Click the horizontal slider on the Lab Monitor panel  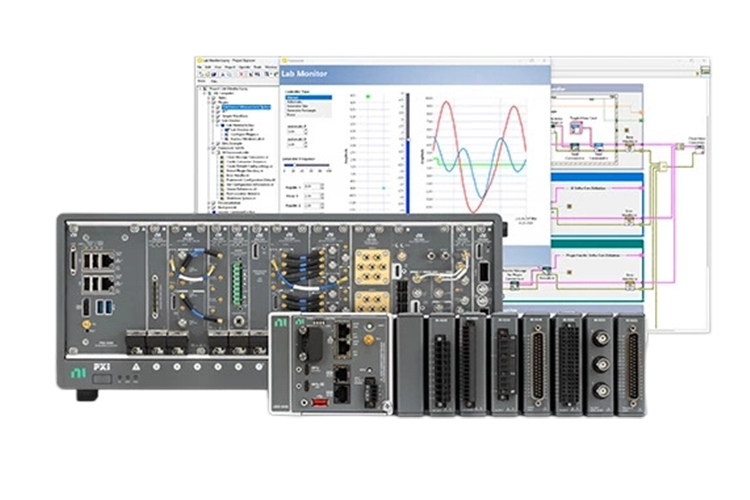(x=307, y=165)
